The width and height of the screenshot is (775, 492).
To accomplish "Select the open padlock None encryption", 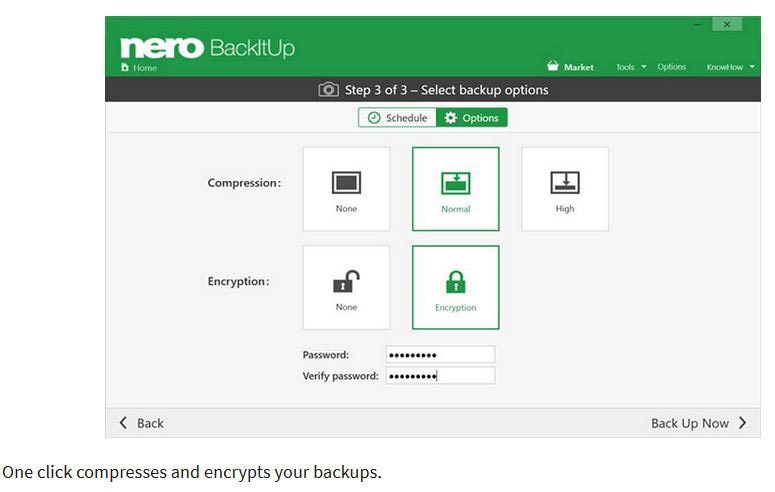I will tap(346, 281).
